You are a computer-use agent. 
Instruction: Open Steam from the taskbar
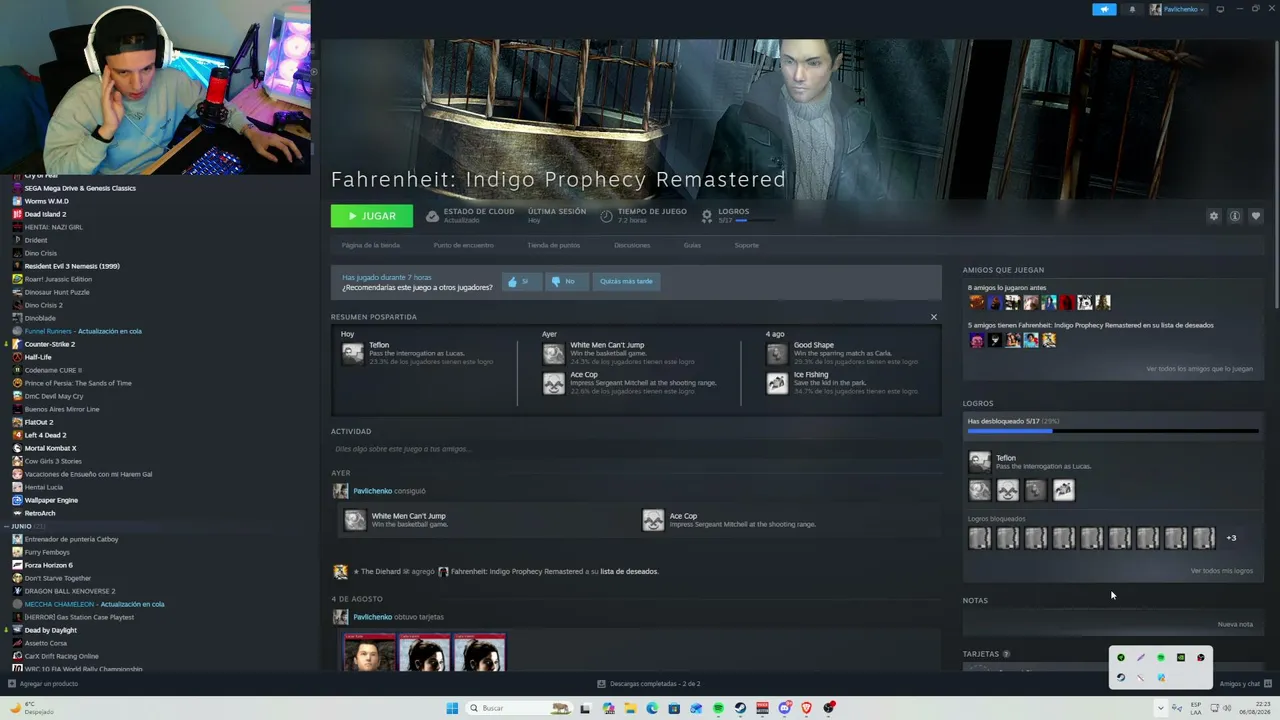(x=740, y=708)
